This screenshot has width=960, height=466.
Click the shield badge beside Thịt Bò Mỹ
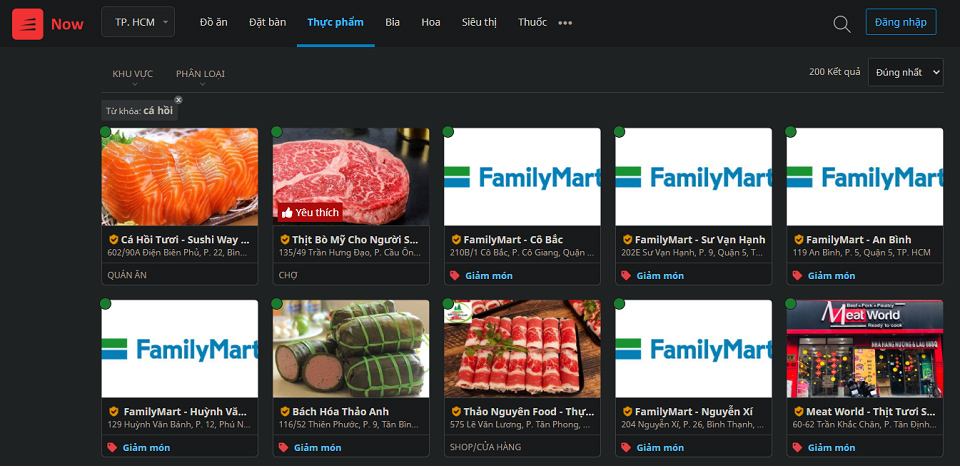tap(285, 239)
